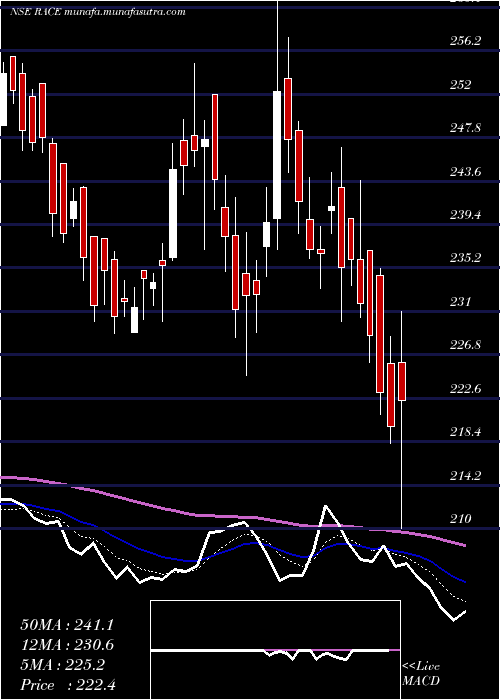Click the 12MA : 230.6 readout
The height and width of the screenshot is (700, 500).
pyautogui.click(x=67, y=645)
